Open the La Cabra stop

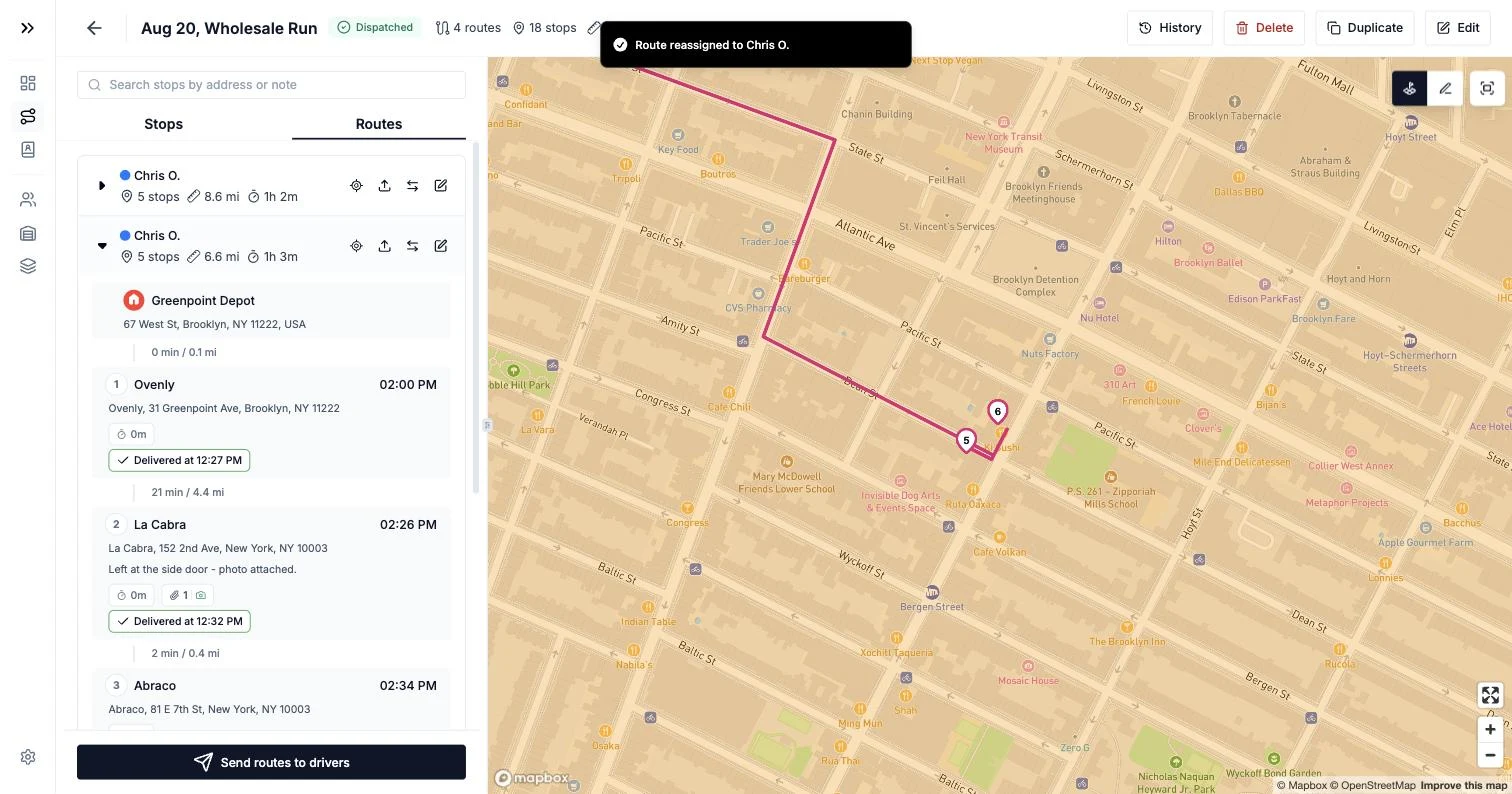271,573
